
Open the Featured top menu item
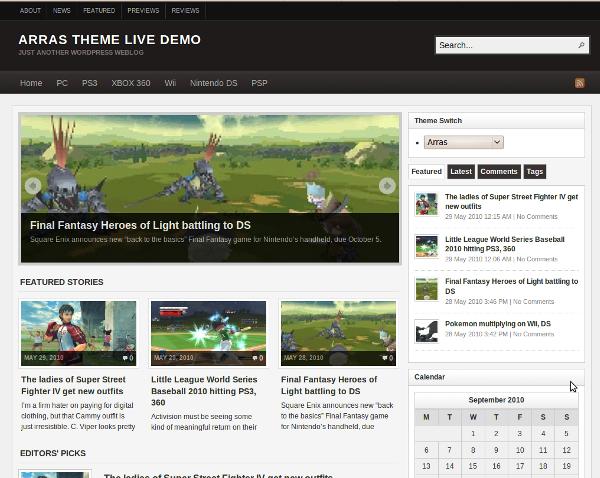point(99,11)
